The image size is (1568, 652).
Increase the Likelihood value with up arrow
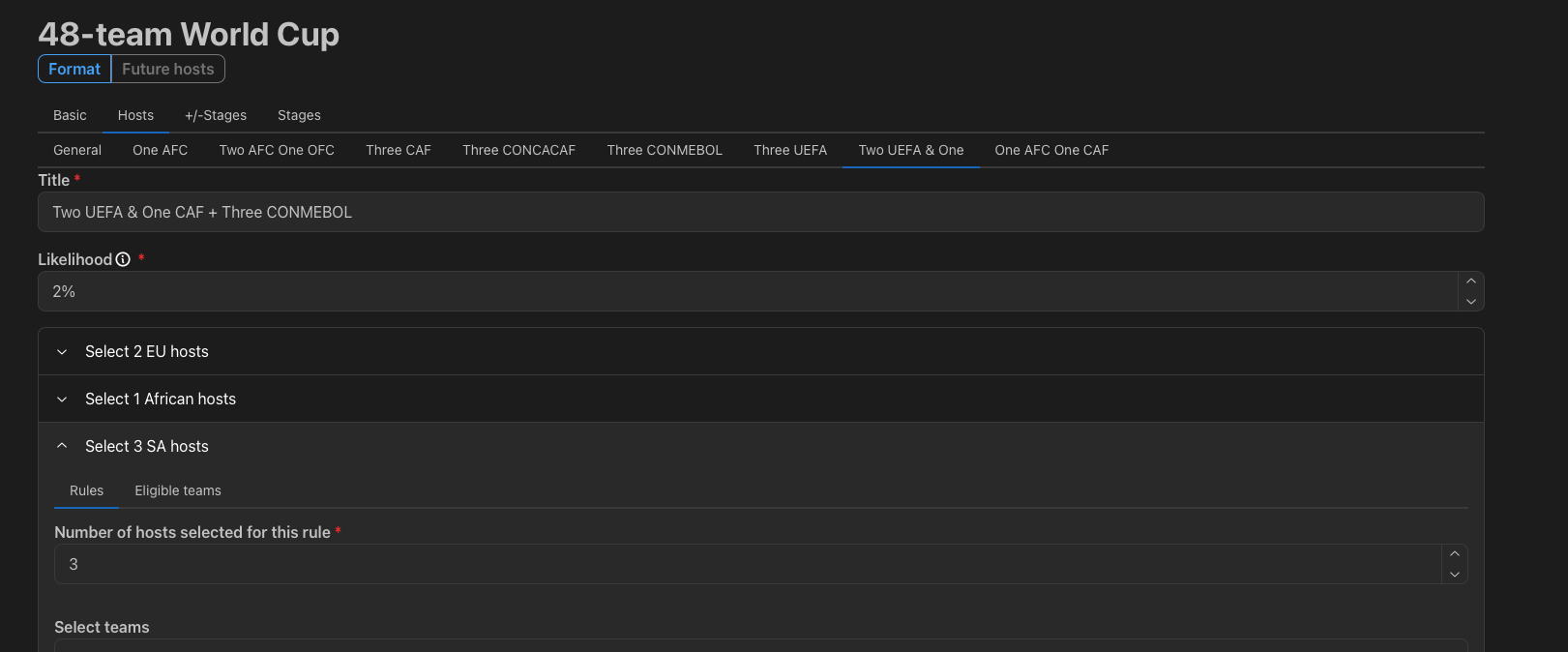(1470, 282)
